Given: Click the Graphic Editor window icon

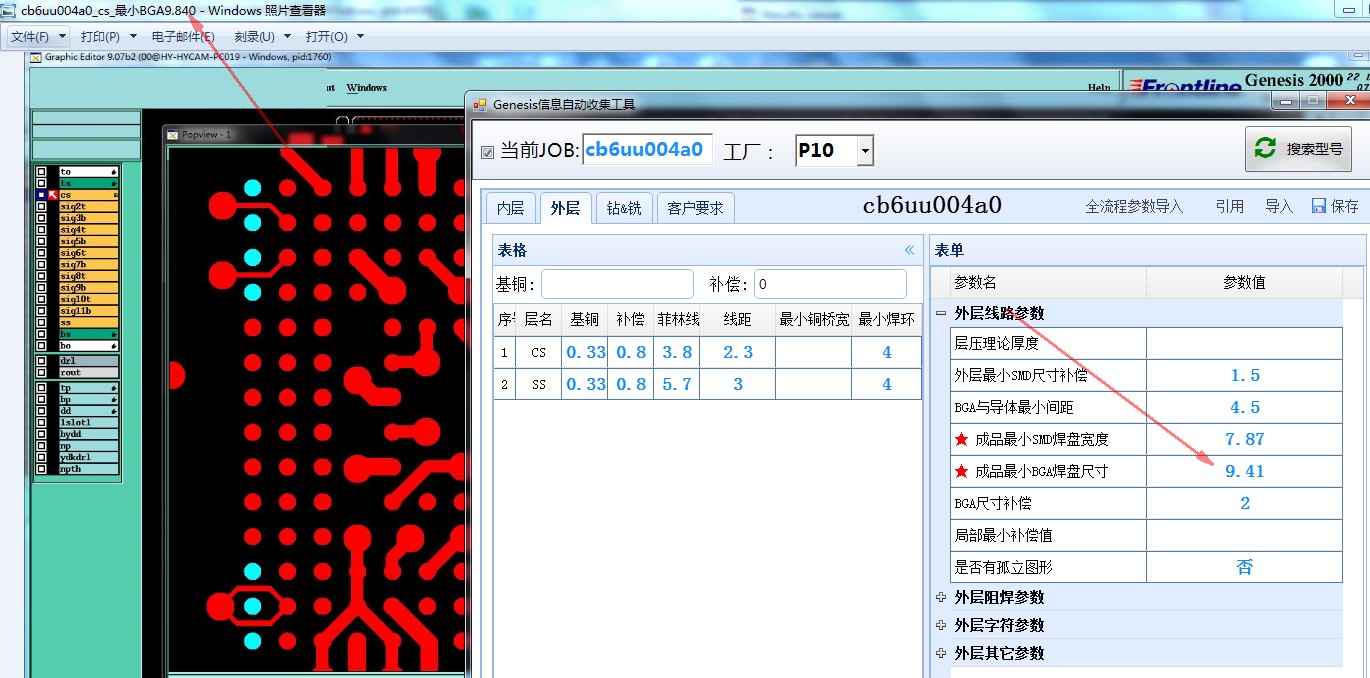Looking at the screenshot, I should [x=36, y=57].
